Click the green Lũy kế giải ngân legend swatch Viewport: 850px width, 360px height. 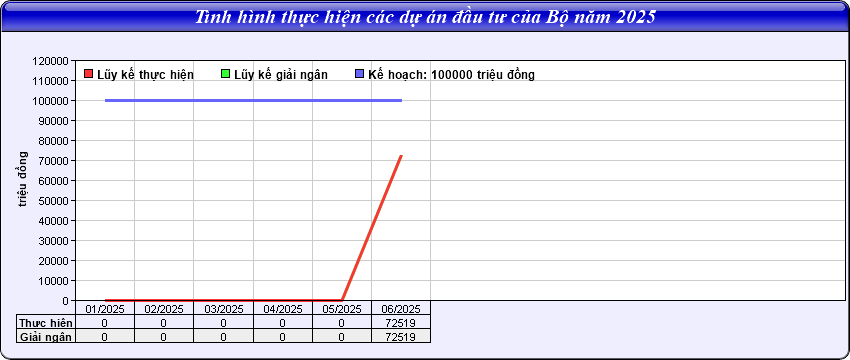(226, 74)
